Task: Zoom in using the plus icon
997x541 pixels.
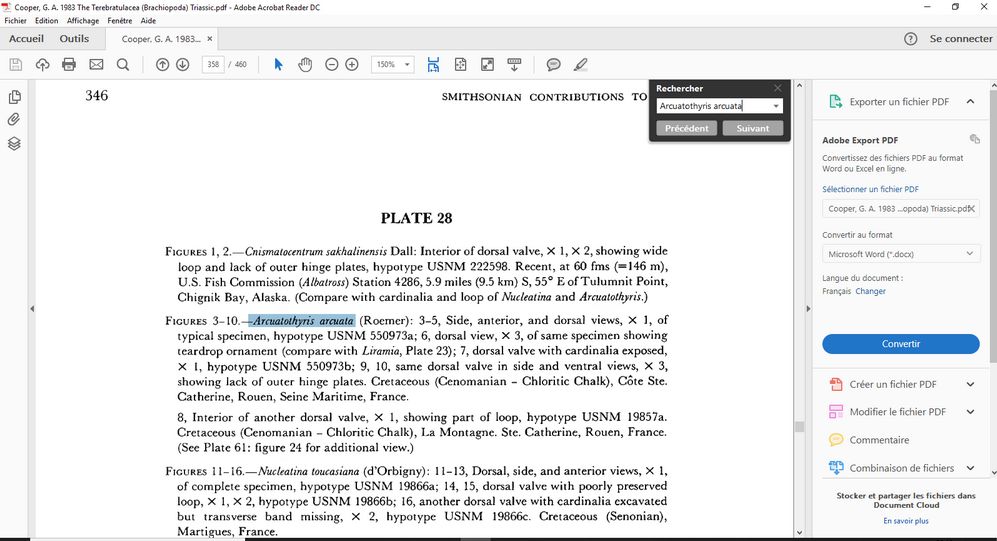Action: pos(352,64)
